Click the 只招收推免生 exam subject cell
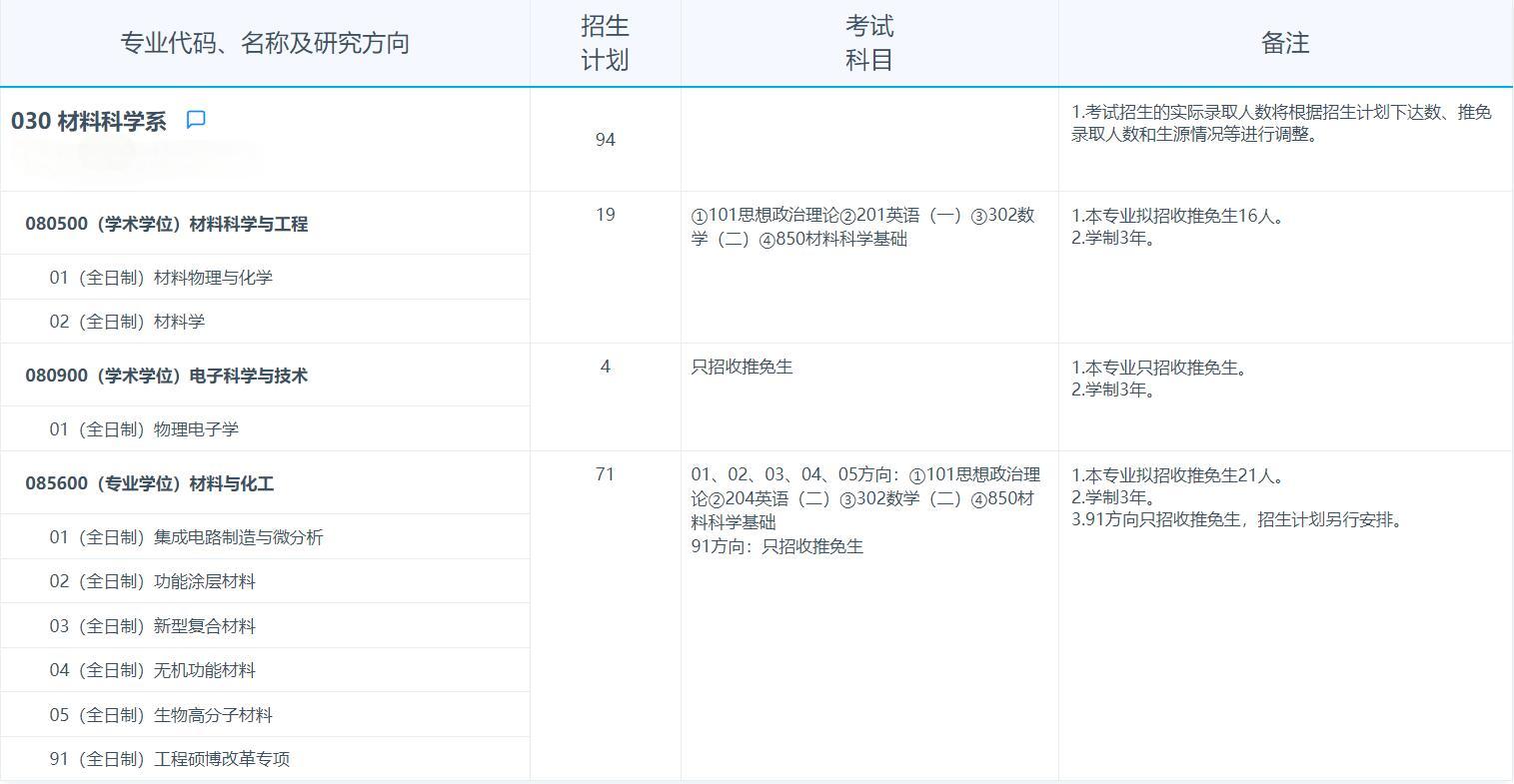Screen dimensions: 1514x784 click(x=742, y=367)
